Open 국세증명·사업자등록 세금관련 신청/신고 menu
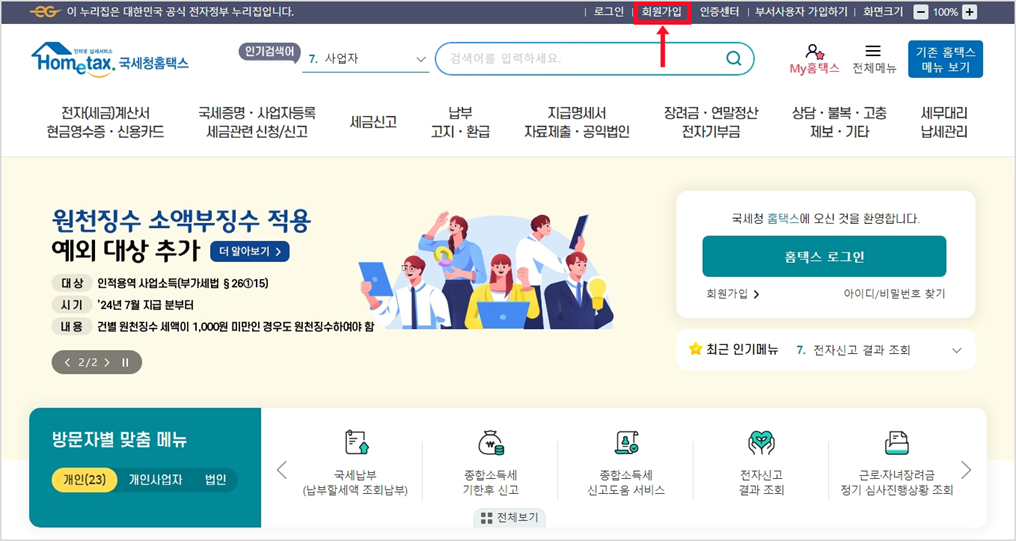Image resolution: width=1016 pixels, height=541 pixels. [x=257, y=122]
